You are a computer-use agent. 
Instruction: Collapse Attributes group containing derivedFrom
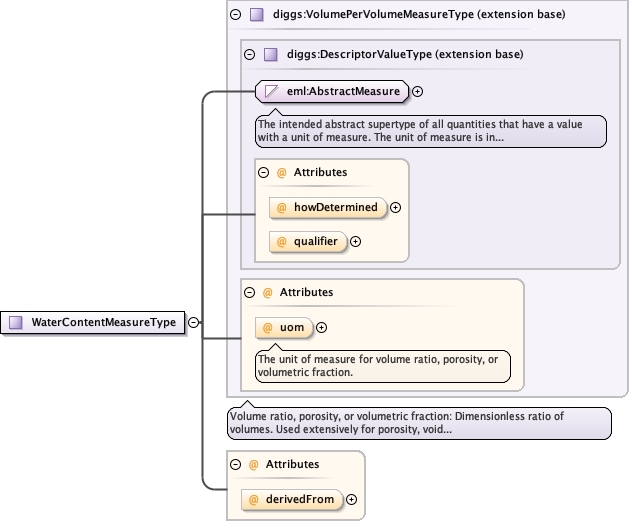coord(235,464)
